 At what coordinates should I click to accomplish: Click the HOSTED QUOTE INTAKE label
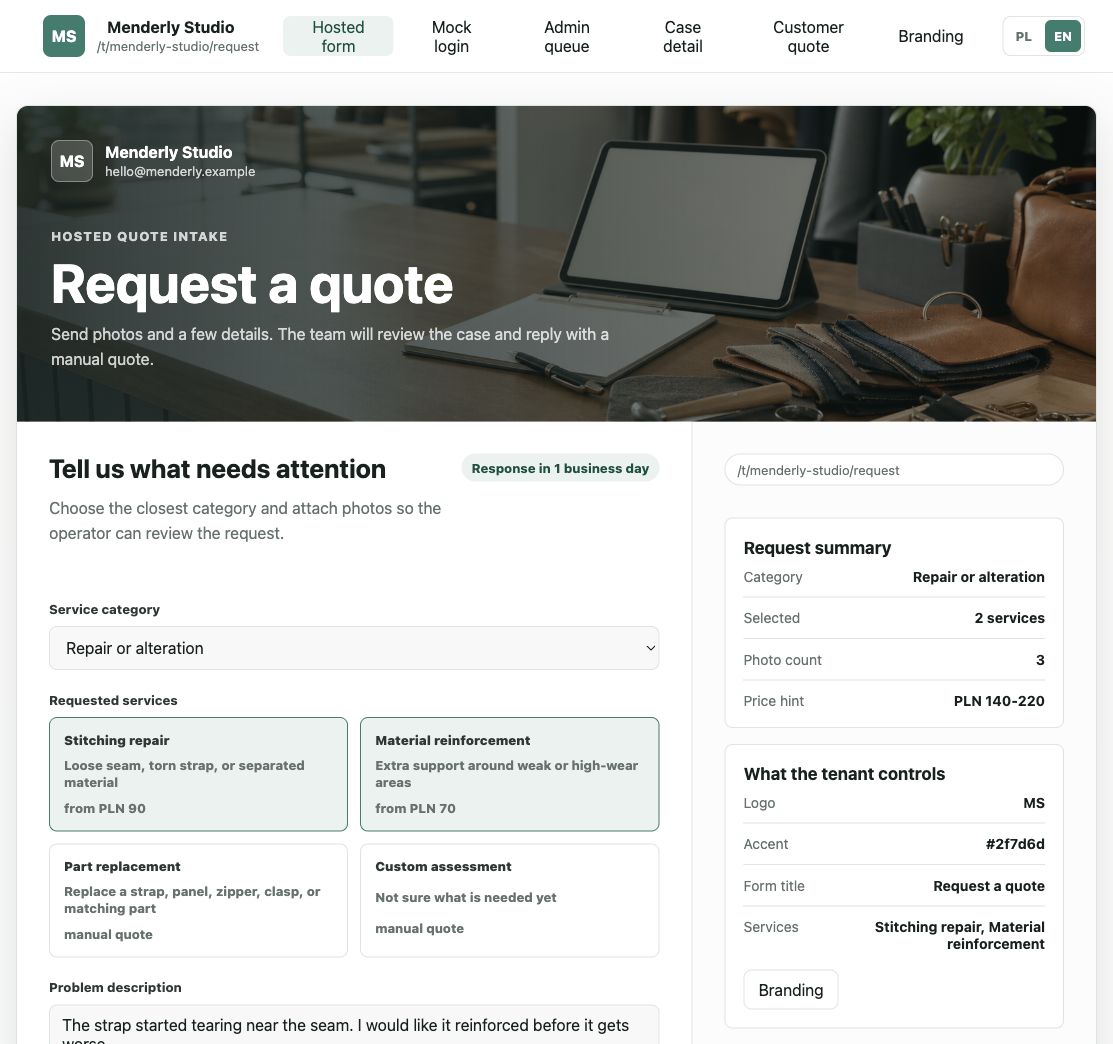click(x=139, y=236)
